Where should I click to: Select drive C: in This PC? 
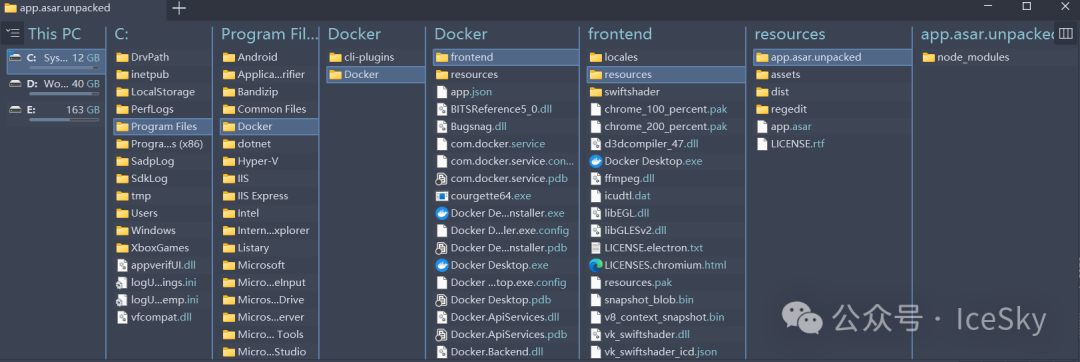56,61
